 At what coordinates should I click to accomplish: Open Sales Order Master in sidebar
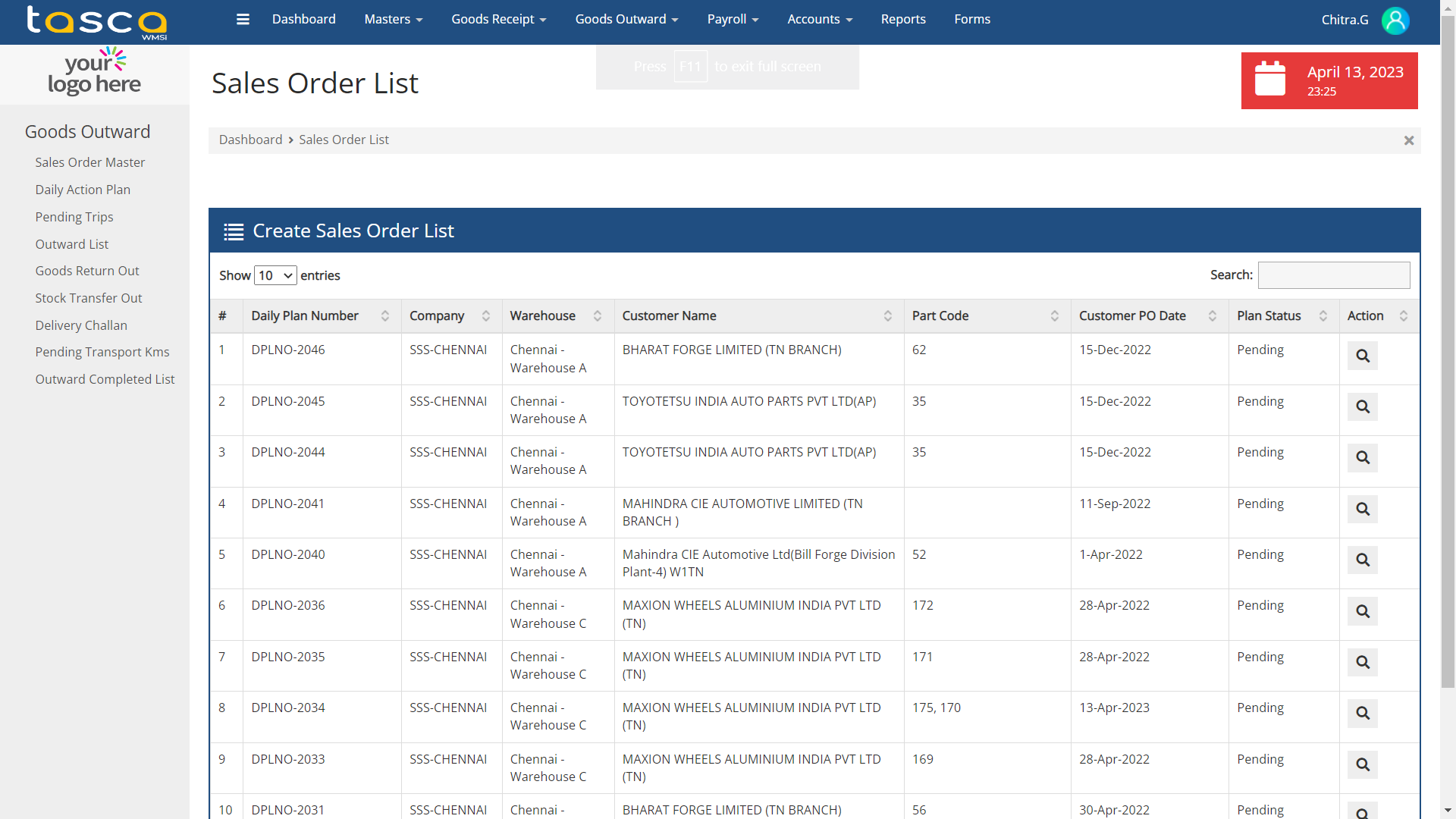click(x=89, y=162)
